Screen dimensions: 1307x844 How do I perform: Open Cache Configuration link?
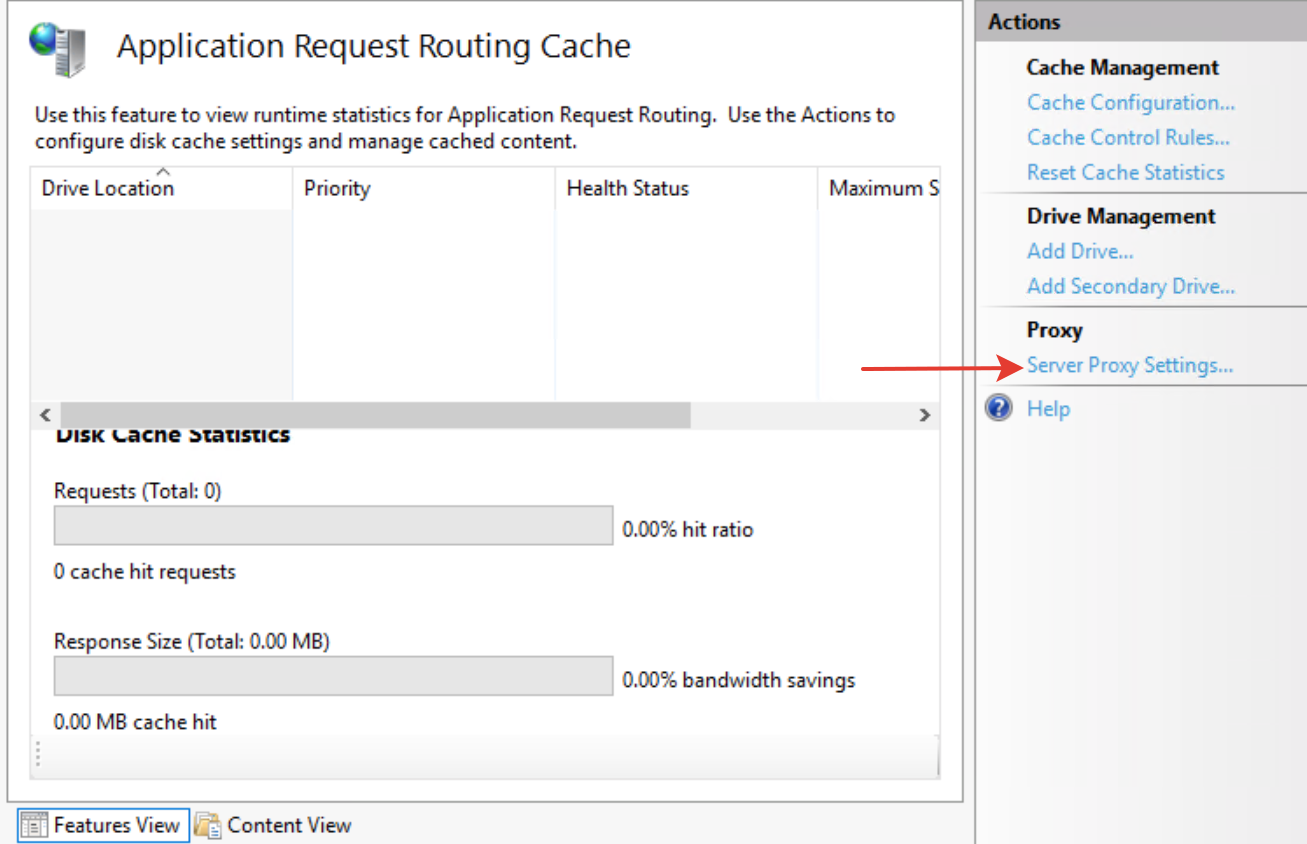tap(1131, 102)
